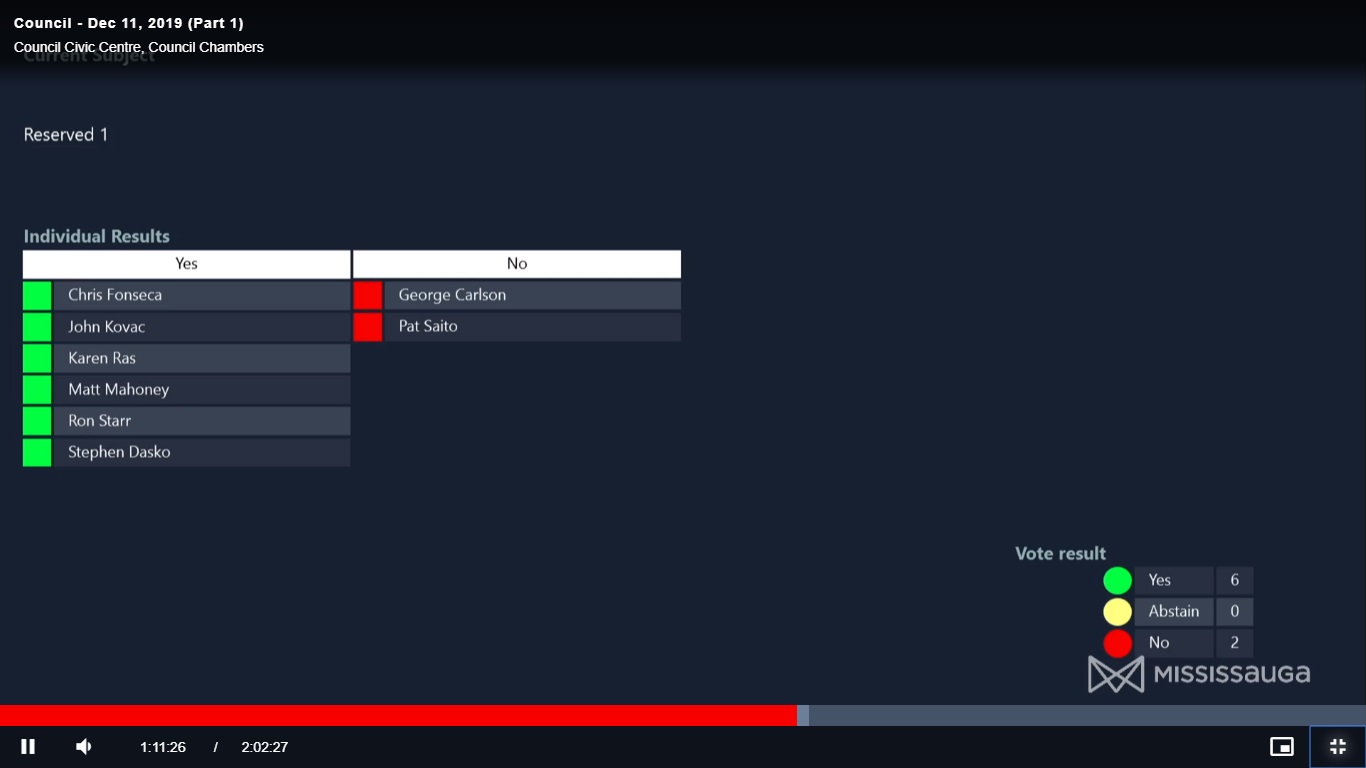1366x768 pixels.
Task: Click green square beside Stephen Dasko
Action: click(37, 452)
